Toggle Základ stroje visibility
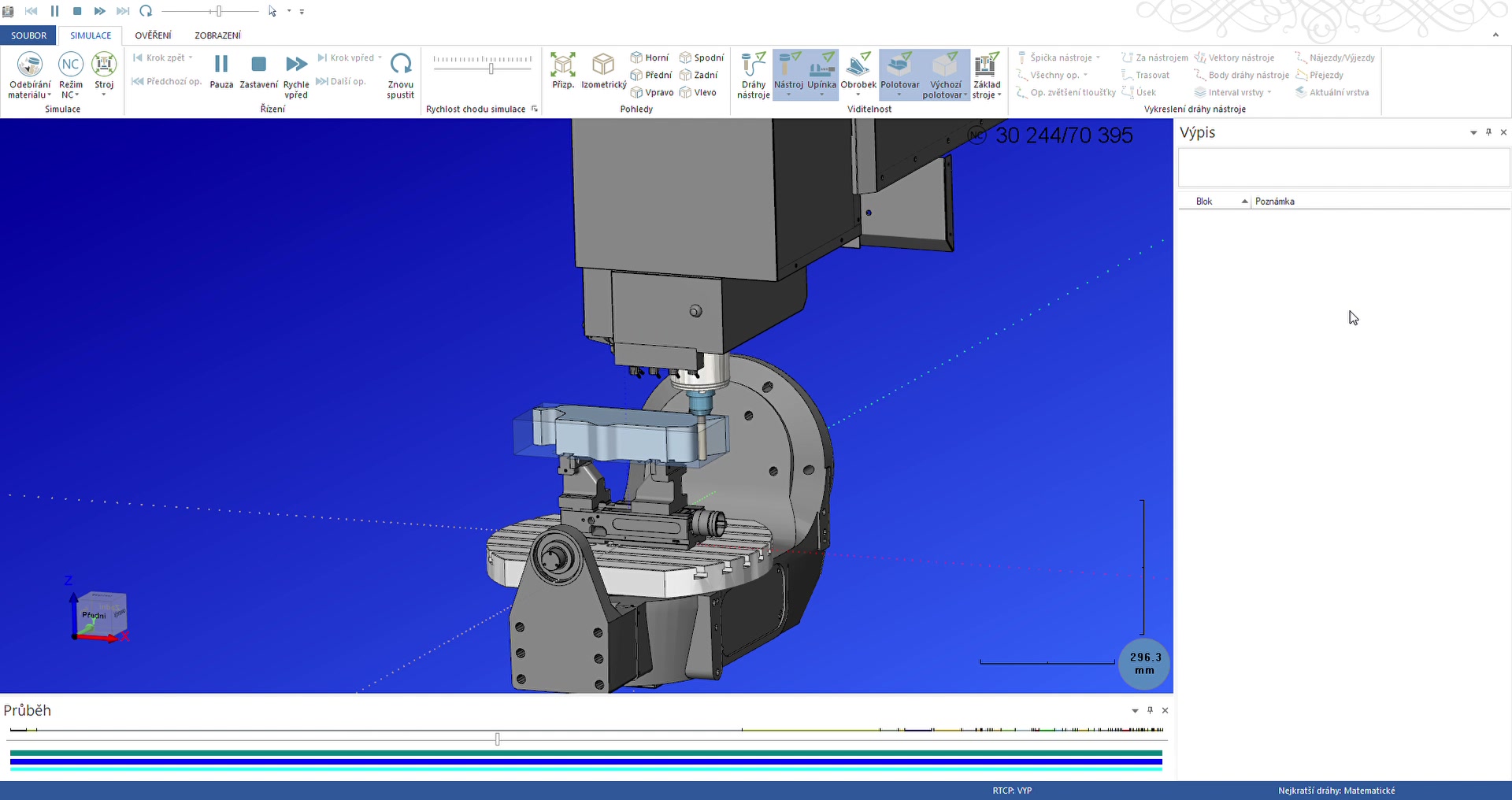 pyautogui.click(x=987, y=75)
